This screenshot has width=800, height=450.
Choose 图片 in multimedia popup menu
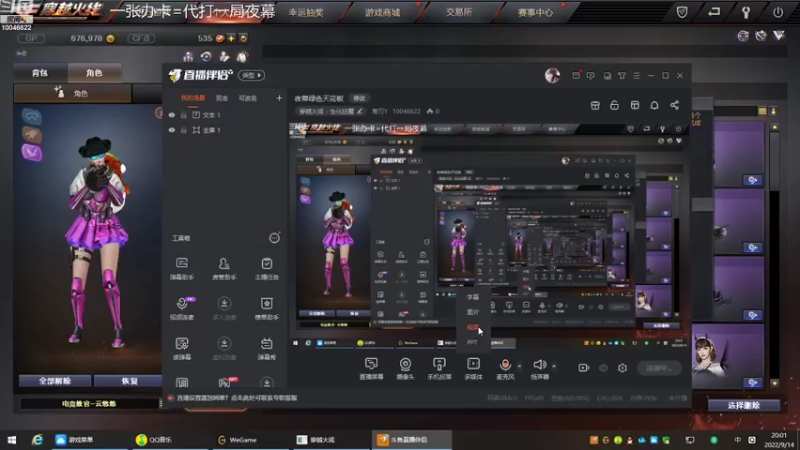coord(472,312)
